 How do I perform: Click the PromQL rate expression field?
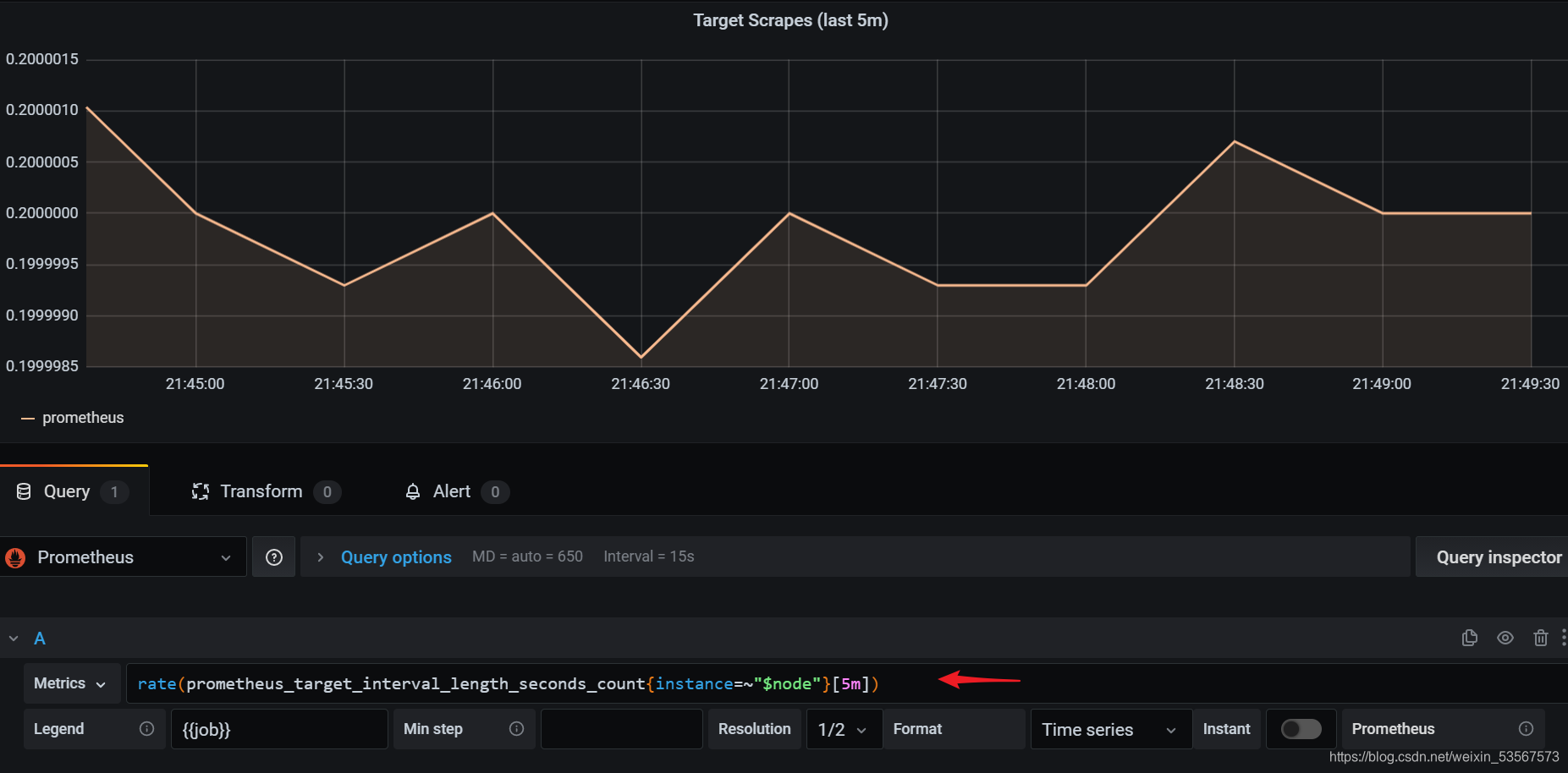[846, 683]
